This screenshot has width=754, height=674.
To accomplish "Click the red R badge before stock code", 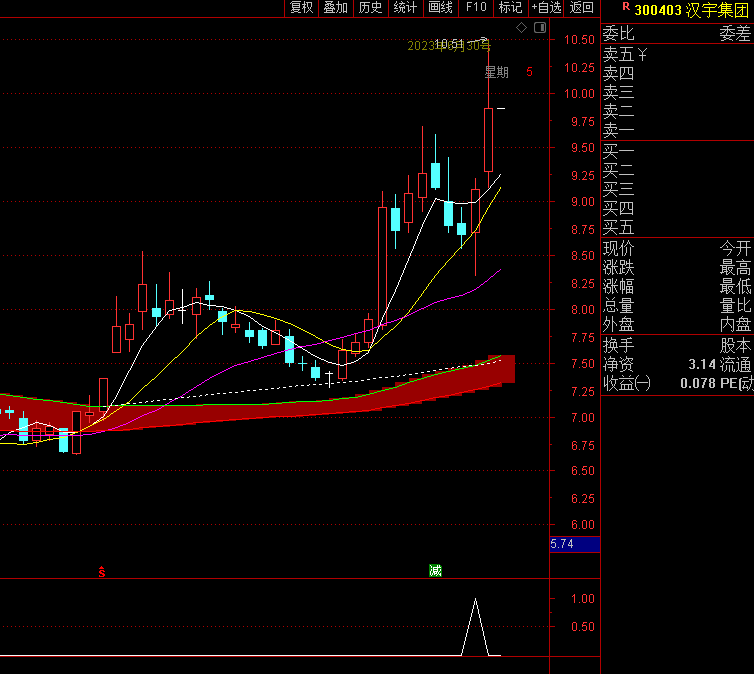I will tap(626, 7).
